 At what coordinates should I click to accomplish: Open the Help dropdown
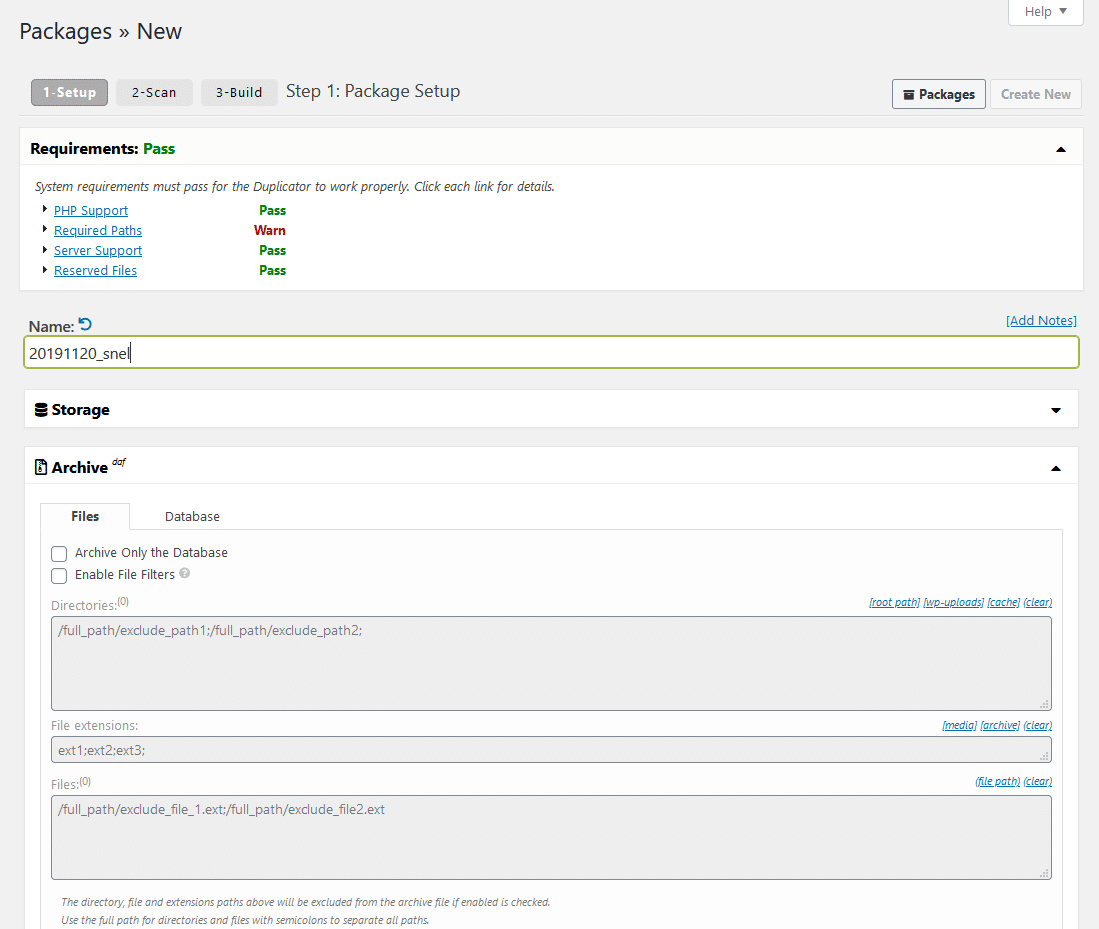(x=1045, y=12)
